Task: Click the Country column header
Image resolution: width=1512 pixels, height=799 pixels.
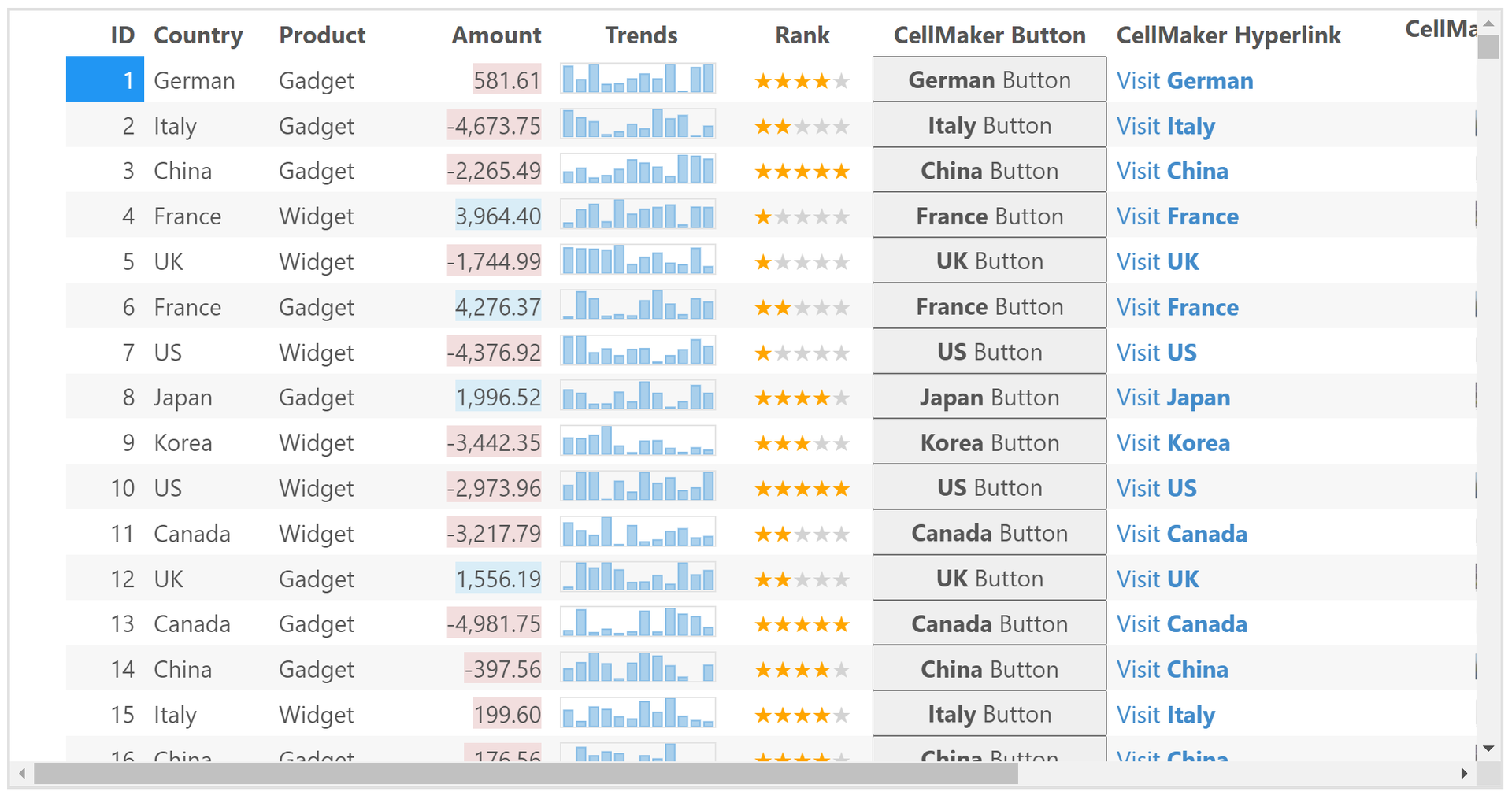Action: coord(198,35)
